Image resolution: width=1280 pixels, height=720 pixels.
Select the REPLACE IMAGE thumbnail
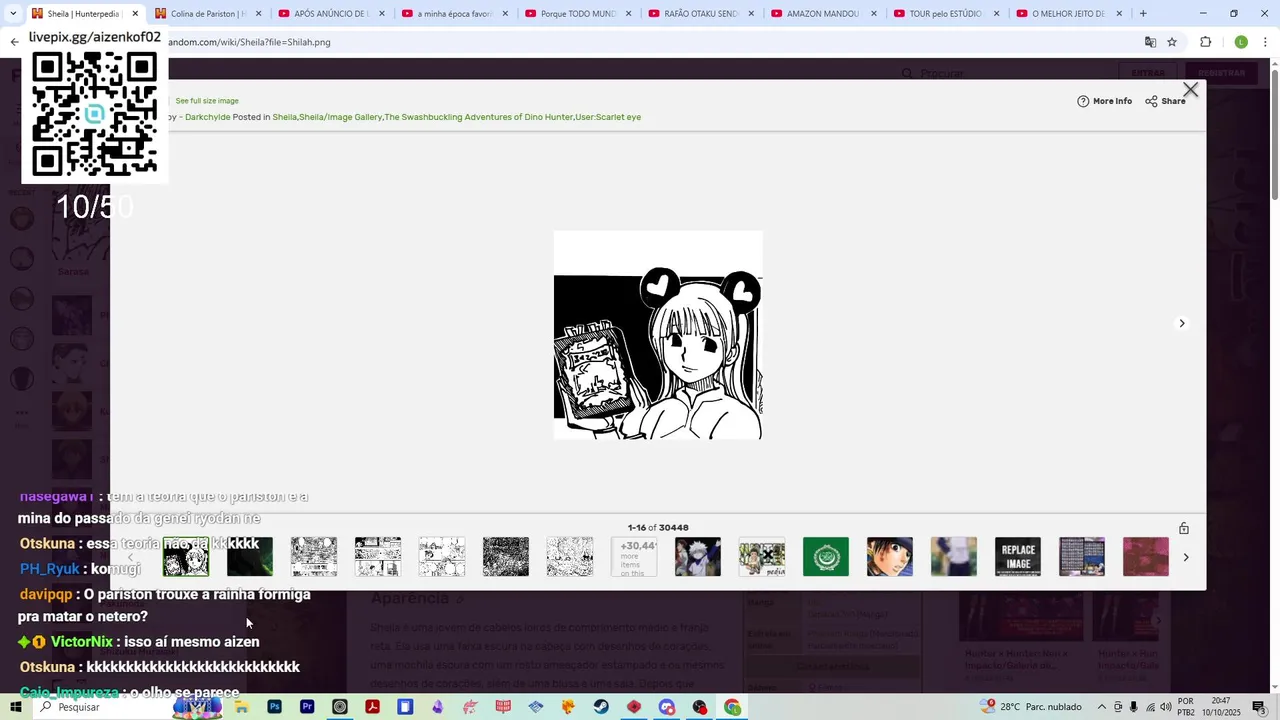tap(1018, 557)
